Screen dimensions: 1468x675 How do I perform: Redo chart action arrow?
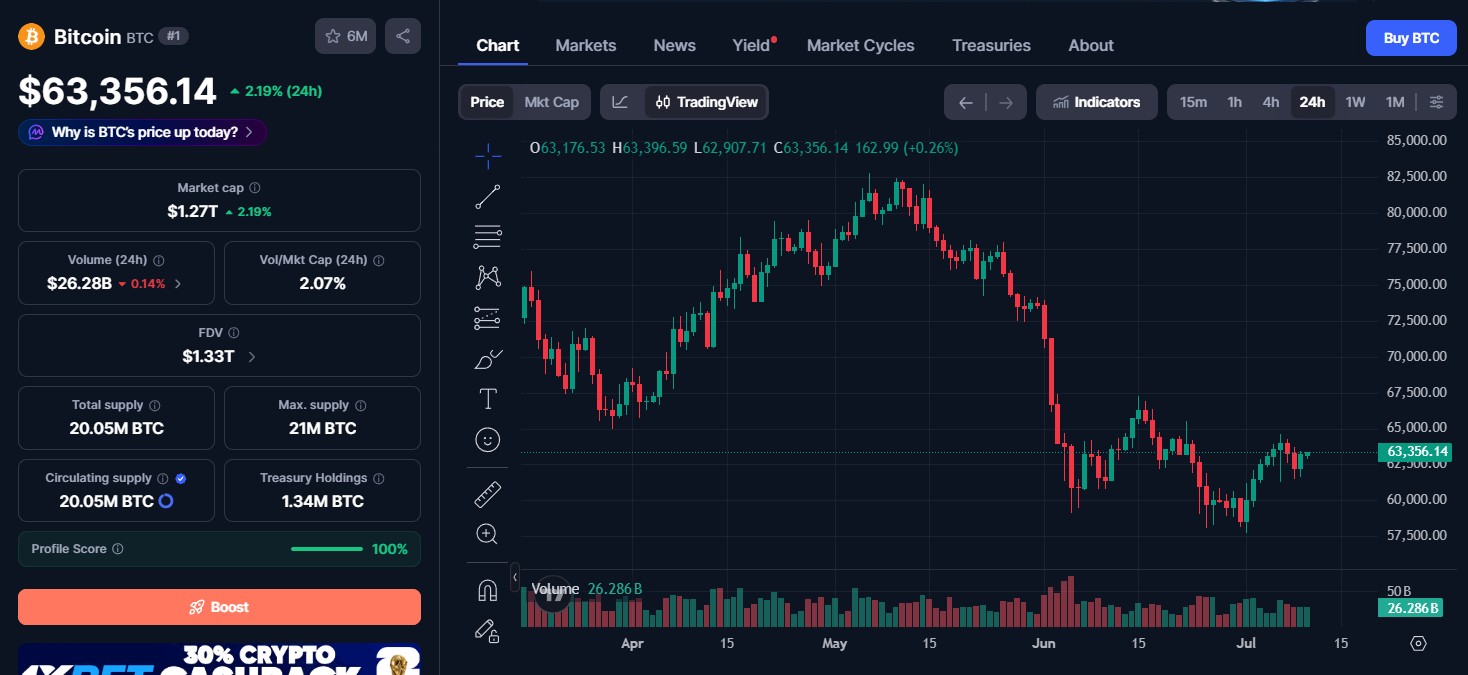(x=1006, y=102)
